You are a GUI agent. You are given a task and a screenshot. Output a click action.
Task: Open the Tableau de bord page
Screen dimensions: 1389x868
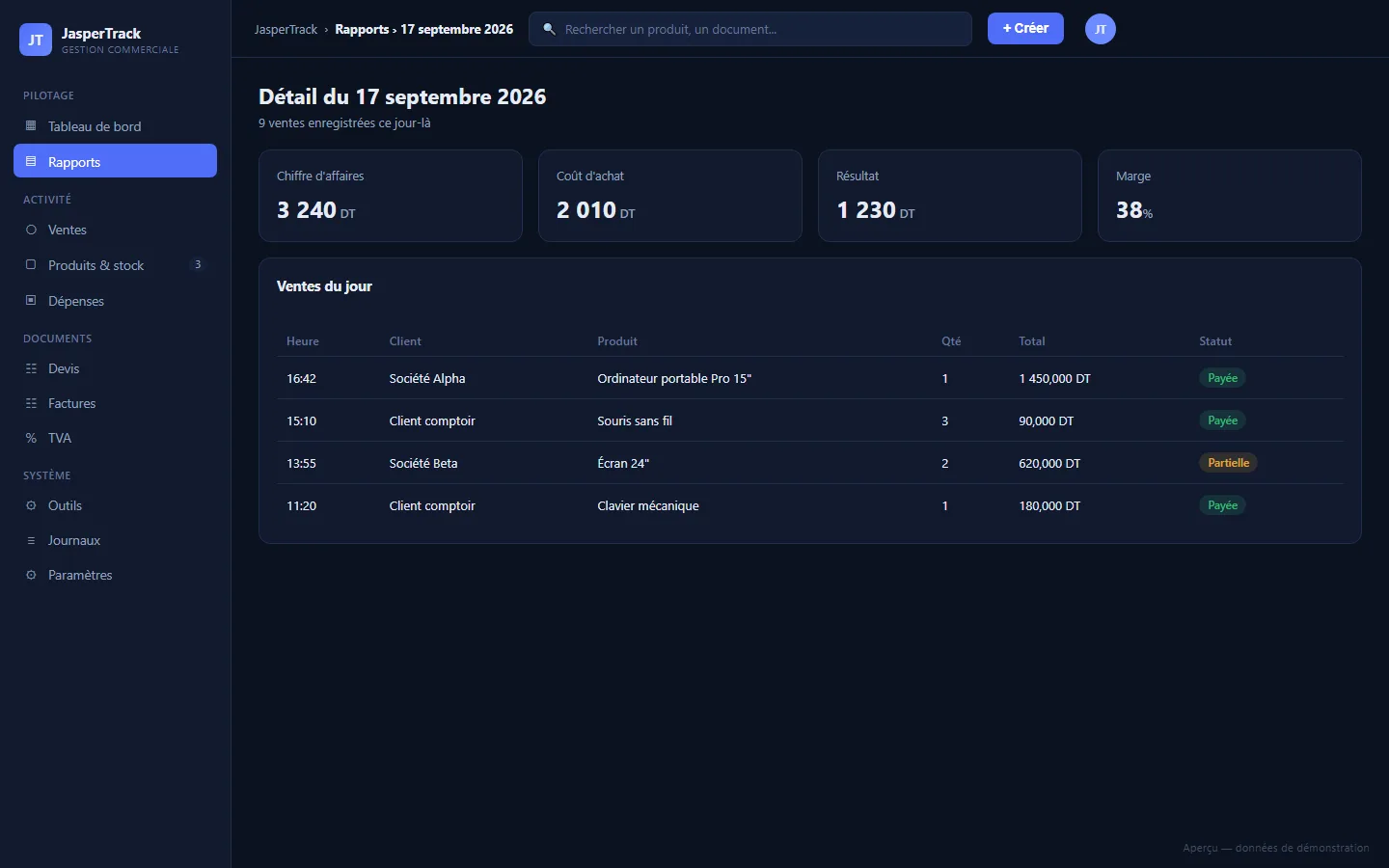(115, 126)
